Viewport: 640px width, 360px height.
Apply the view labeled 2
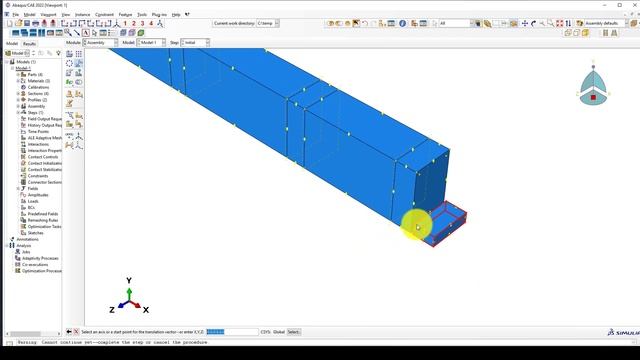click(133, 24)
